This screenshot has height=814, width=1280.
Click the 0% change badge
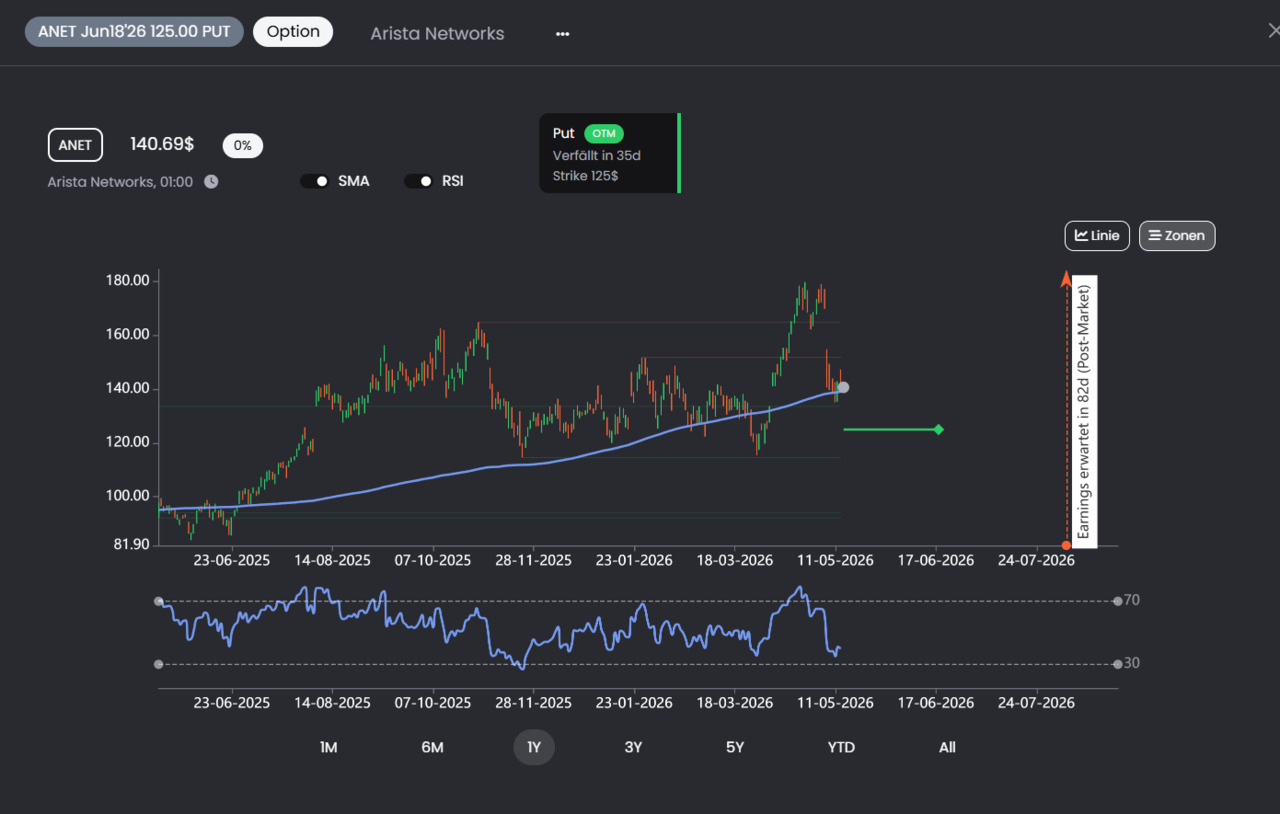coord(243,145)
